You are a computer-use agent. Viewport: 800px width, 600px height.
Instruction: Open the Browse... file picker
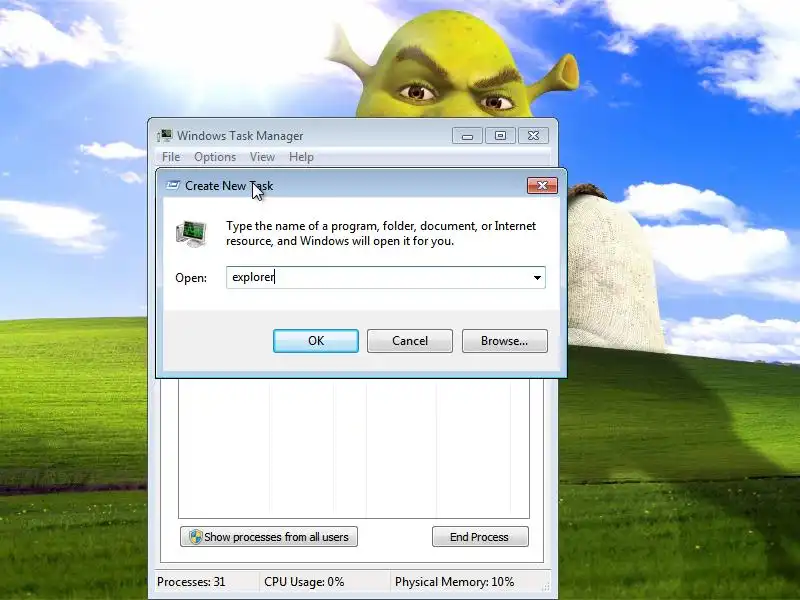point(505,341)
